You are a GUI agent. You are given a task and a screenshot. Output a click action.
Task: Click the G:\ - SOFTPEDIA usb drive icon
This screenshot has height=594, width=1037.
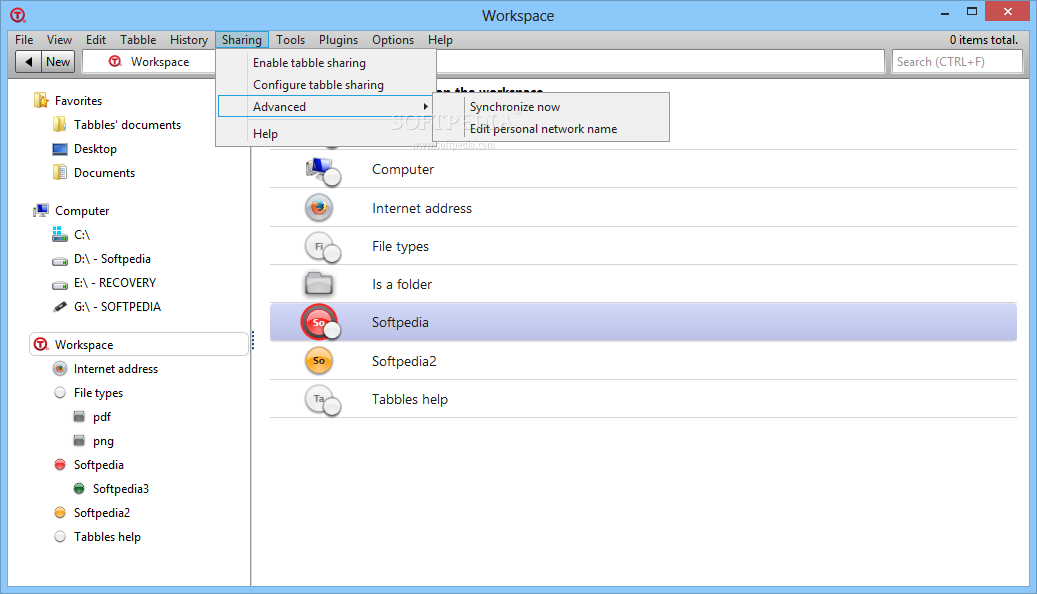coord(60,307)
